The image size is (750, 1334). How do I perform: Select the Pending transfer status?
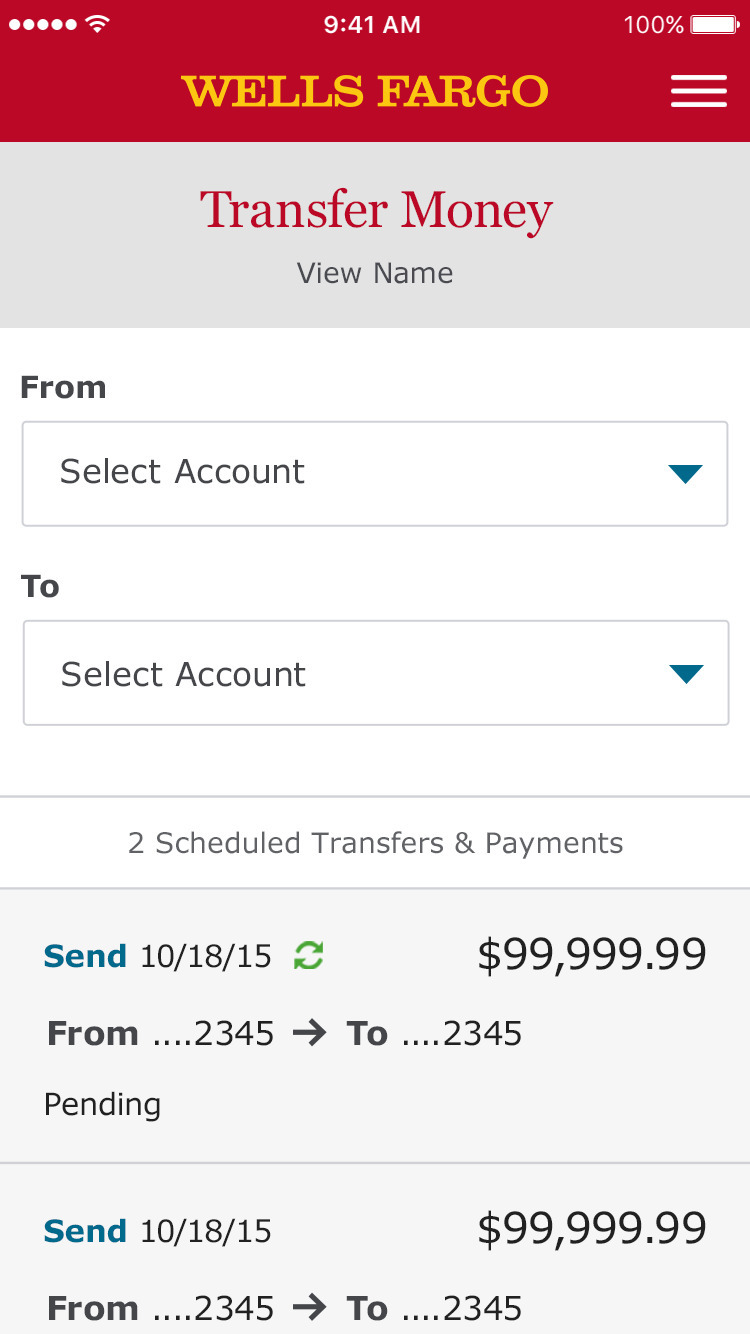102,1105
